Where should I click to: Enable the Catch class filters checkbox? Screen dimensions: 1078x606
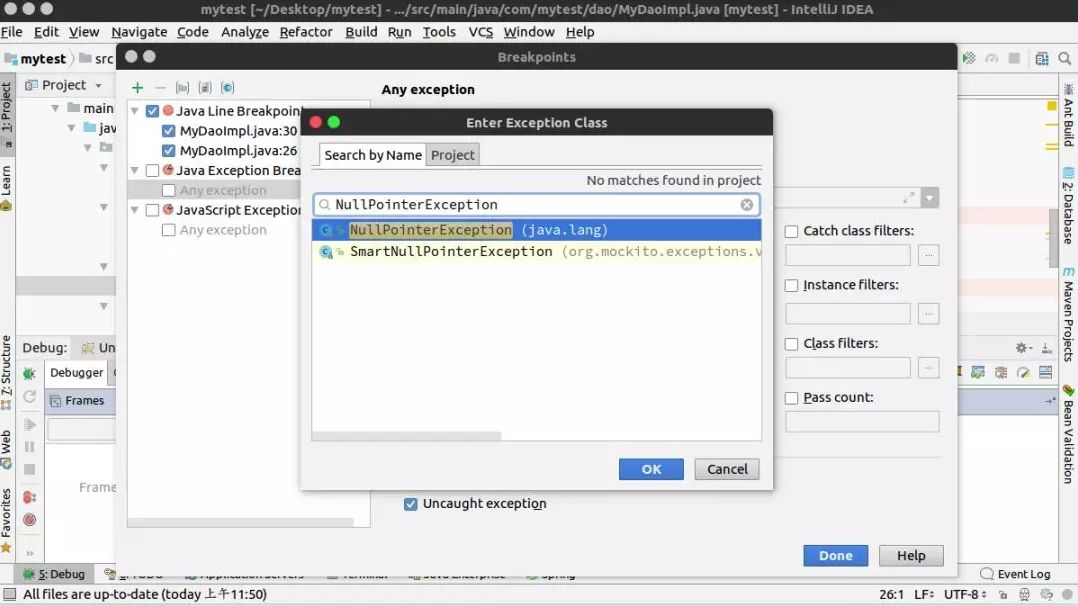point(791,231)
